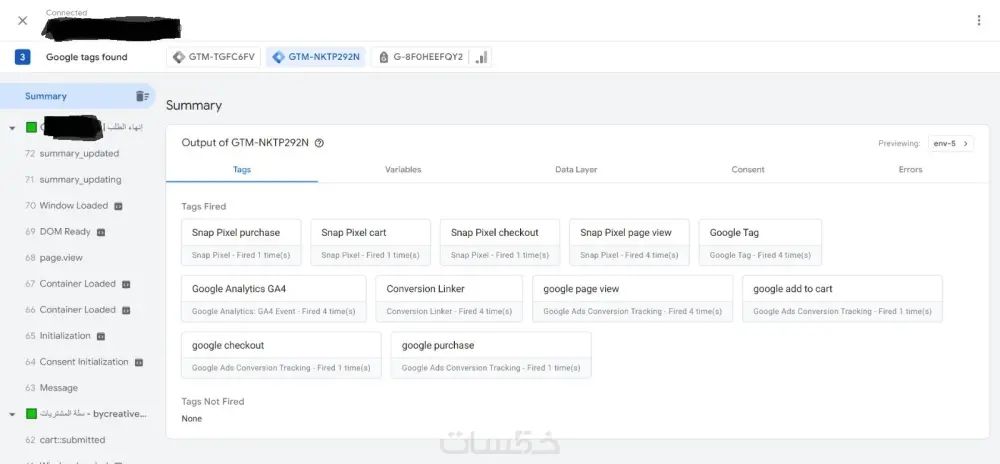The image size is (1000, 464).
Task: Select the summary_updated event in the sidebar
Action: pyautogui.click(x=78, y=154)
